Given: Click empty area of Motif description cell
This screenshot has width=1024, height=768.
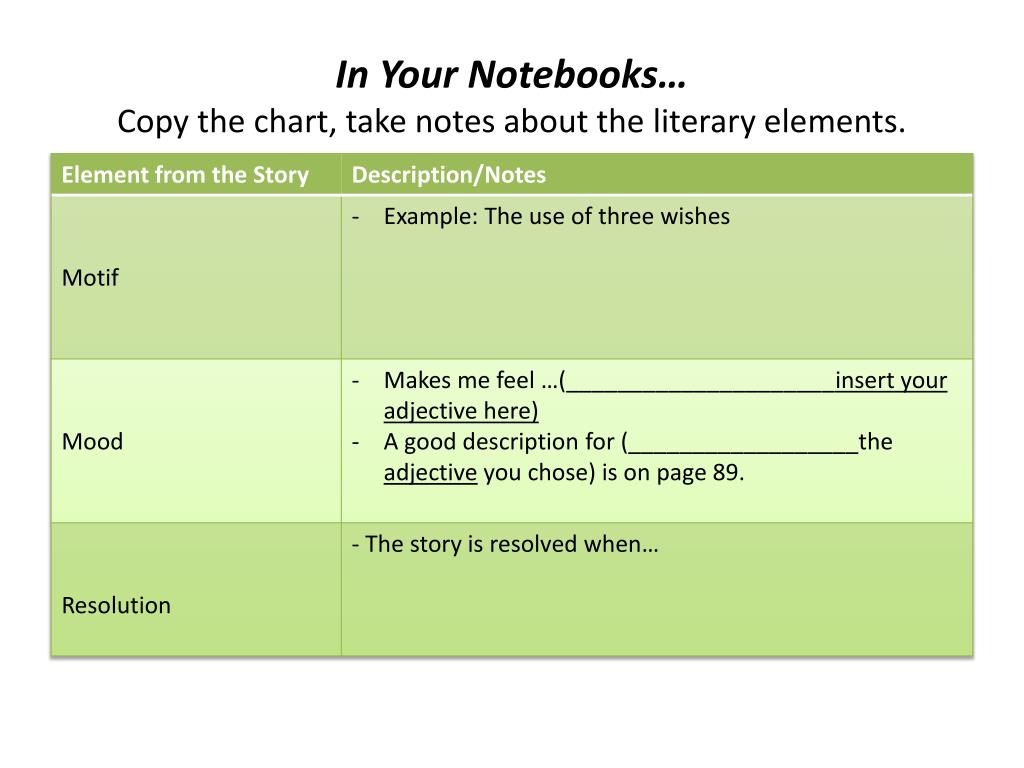Looking at the screenshot, I should 657,294.
